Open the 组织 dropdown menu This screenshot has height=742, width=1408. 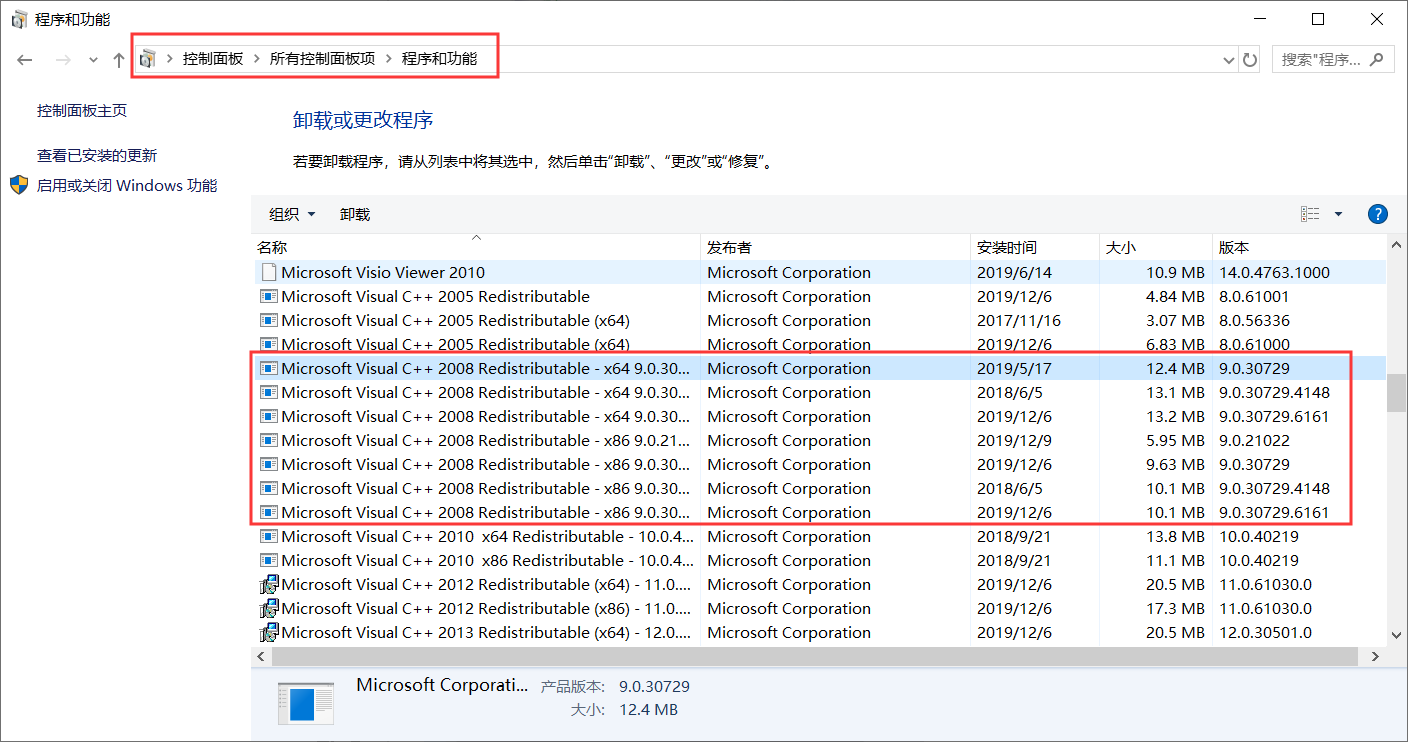pyautogui.click(x=292, y=214)
